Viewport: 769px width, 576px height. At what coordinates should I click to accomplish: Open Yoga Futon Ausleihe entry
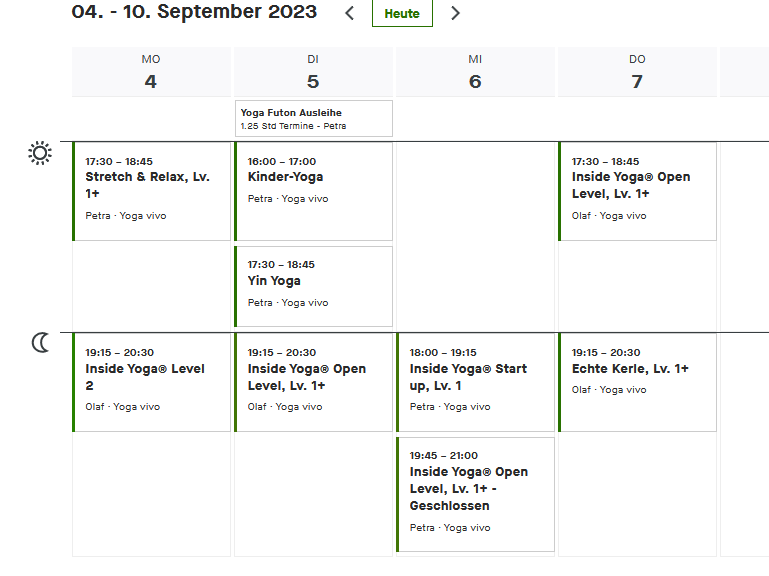[314, 118]
